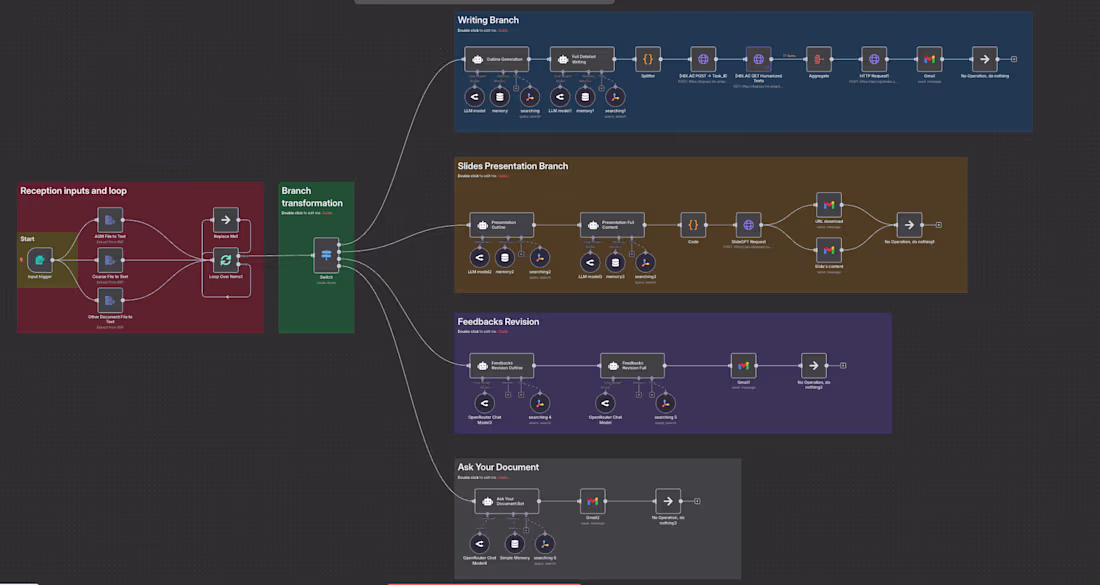Select the Simple Memory sub-node
The image size is (1100, 585).
tap(514, 544)
